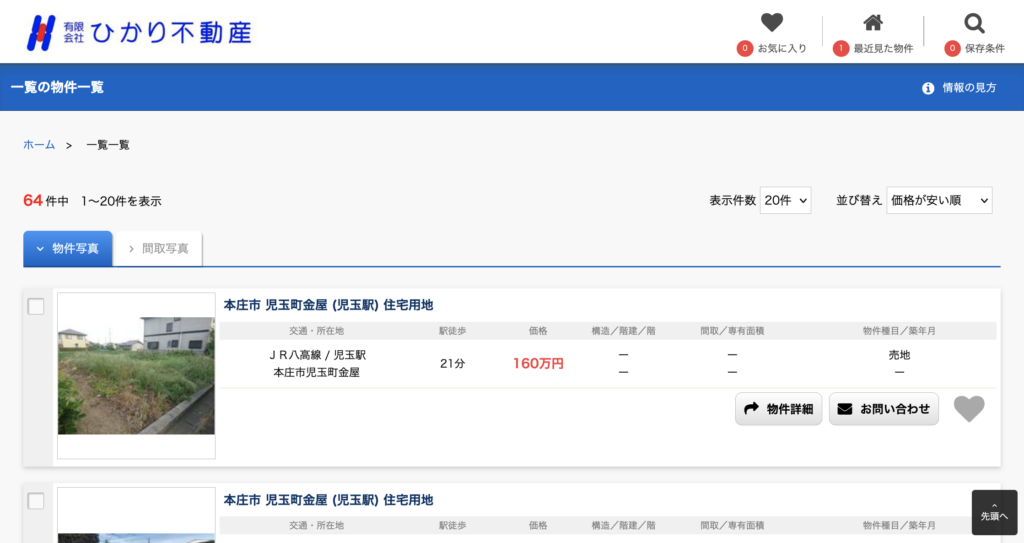Click the red 0 badge on お気に入り
1024x543 pixels.
click(744, 48)
